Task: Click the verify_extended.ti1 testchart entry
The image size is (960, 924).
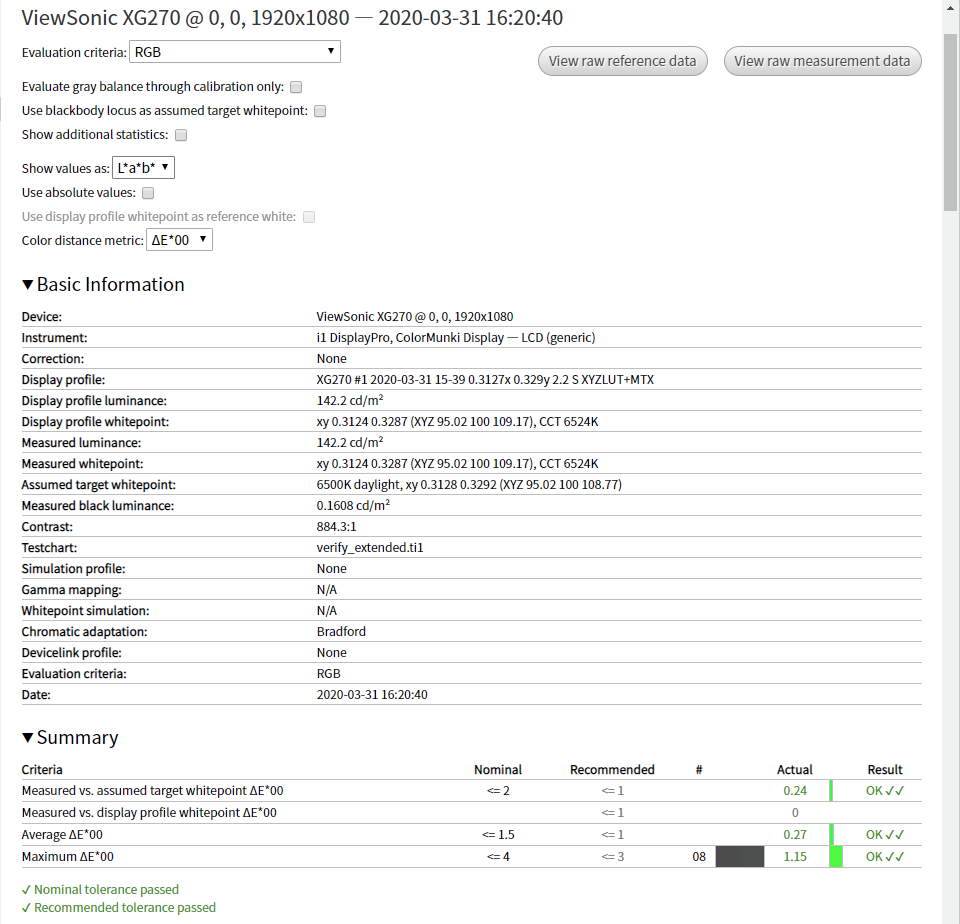Action: click(372, 547)
